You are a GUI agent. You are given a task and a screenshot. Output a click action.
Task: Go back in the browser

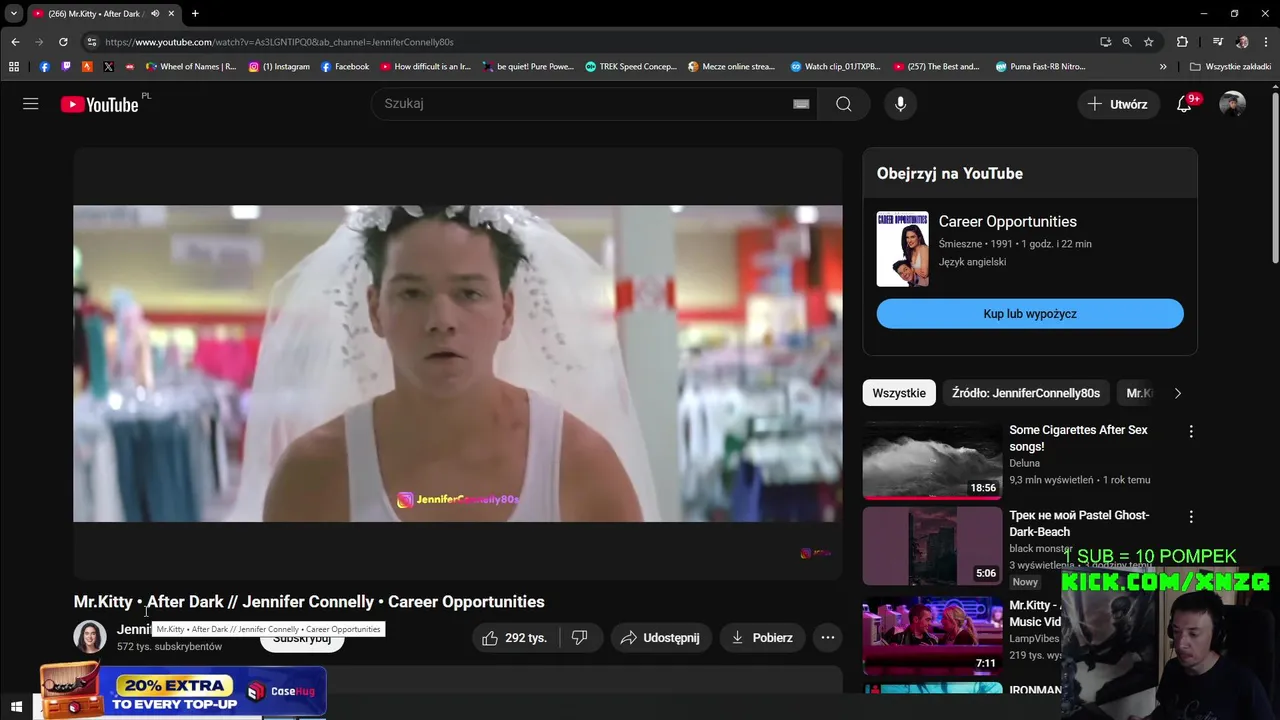[15, 42]
